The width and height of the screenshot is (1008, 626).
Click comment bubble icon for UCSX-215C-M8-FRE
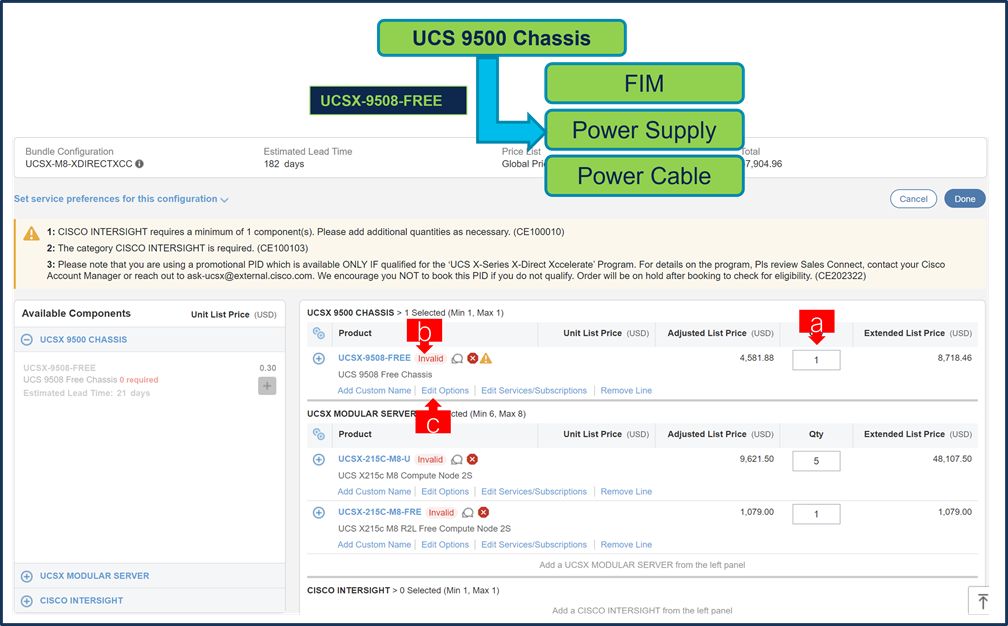tap(468, 513)
